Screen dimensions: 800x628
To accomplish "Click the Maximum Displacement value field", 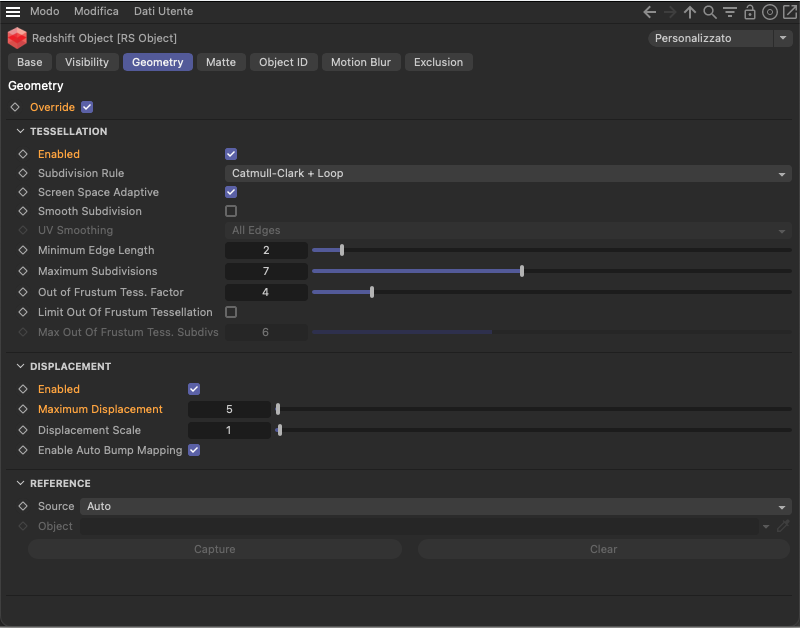I will click(x=229, y=409).
